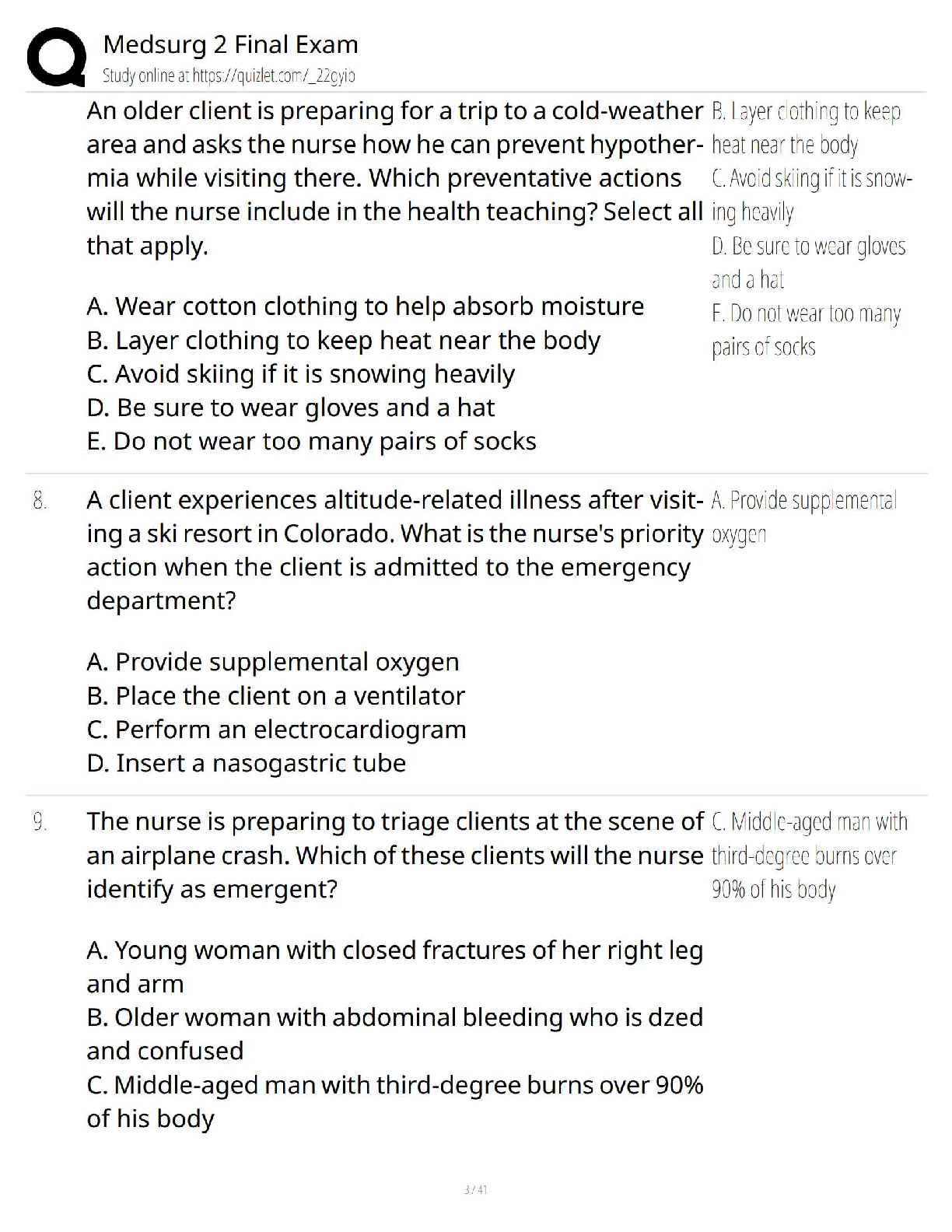Choose answer D Insert a nasogastric tube
The image size is (952, 1232).
[x=246, y=763]
